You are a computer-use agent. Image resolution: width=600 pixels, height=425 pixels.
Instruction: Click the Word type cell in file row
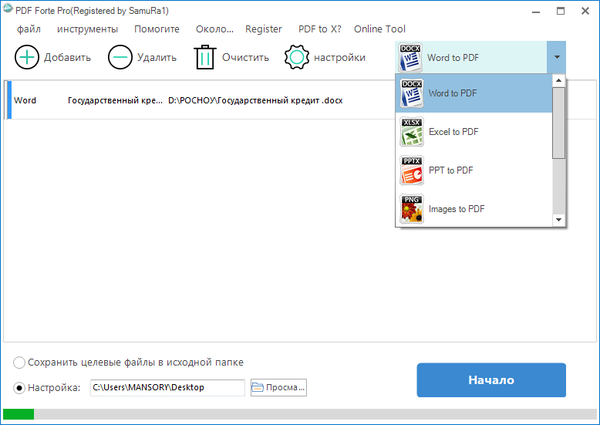[25, 101]
